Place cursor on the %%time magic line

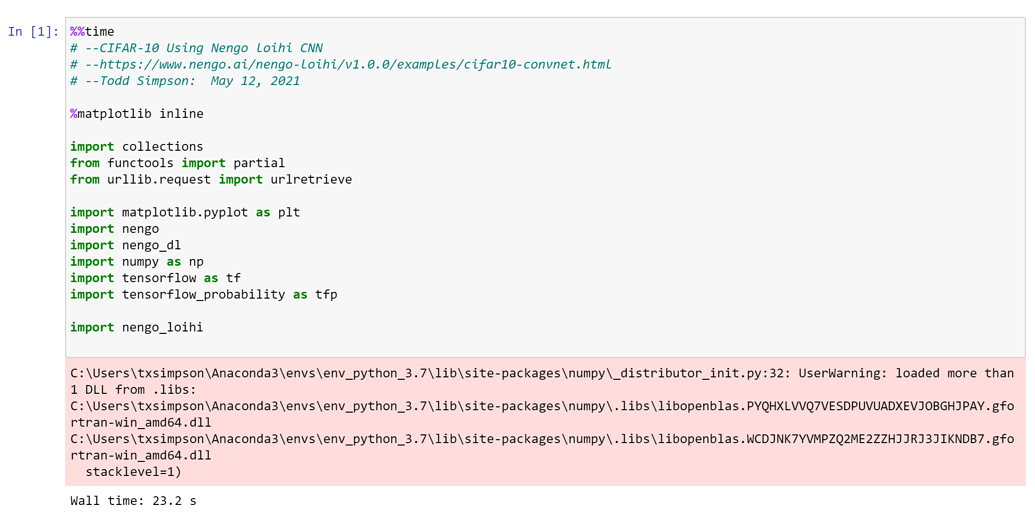92,32
